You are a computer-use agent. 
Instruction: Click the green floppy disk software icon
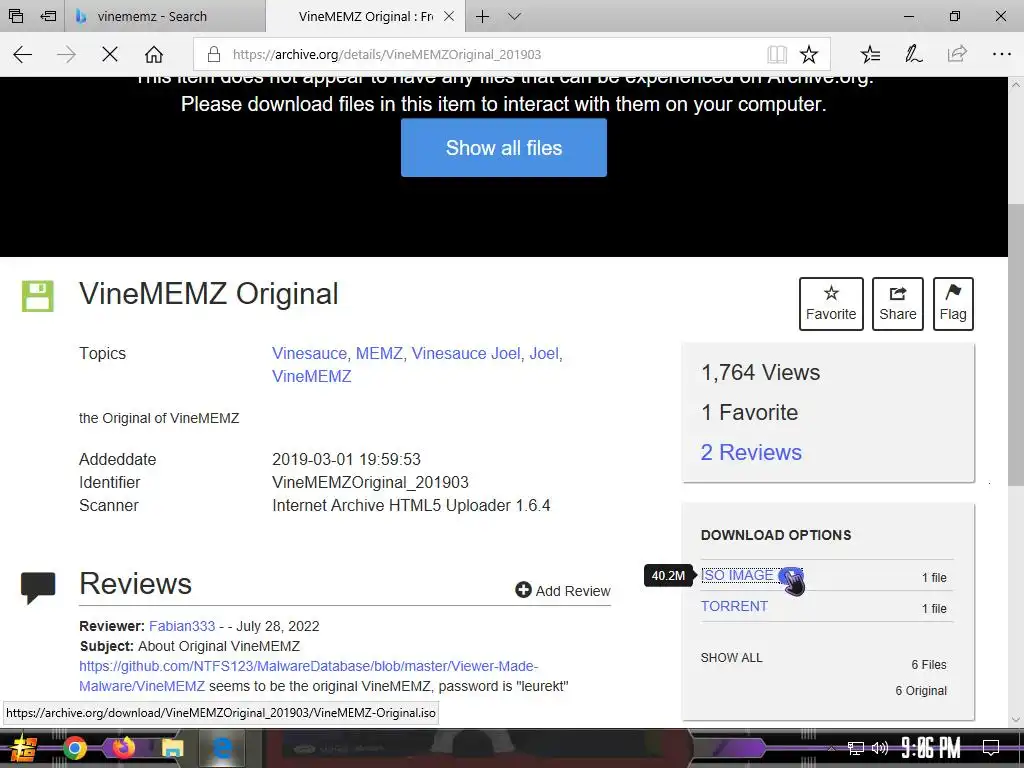coord(37,296)
